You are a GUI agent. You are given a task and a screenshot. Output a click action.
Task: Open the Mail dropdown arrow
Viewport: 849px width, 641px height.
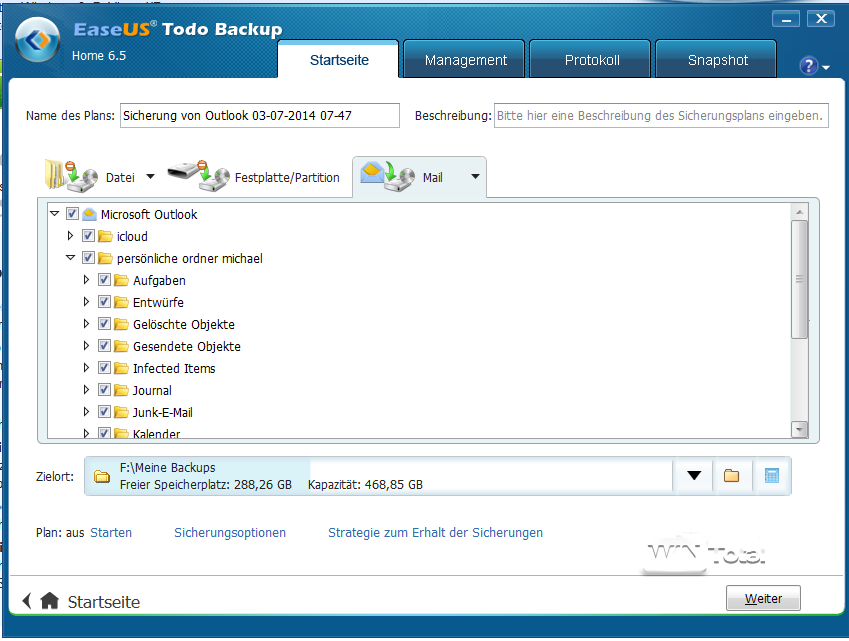[x=475, y=176]
